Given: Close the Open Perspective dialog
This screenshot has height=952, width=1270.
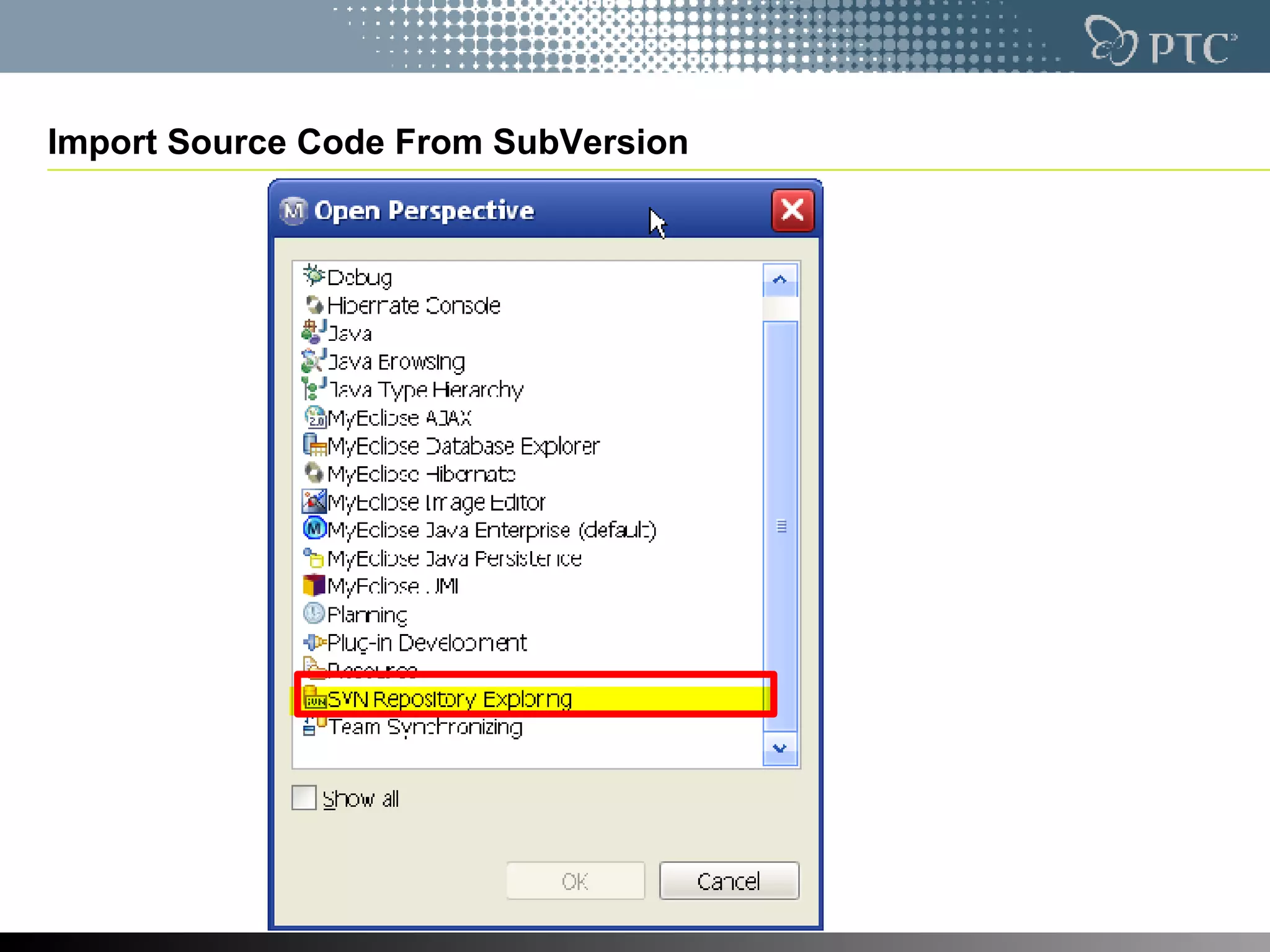Looking at the screenshot, I should (793, 211).
